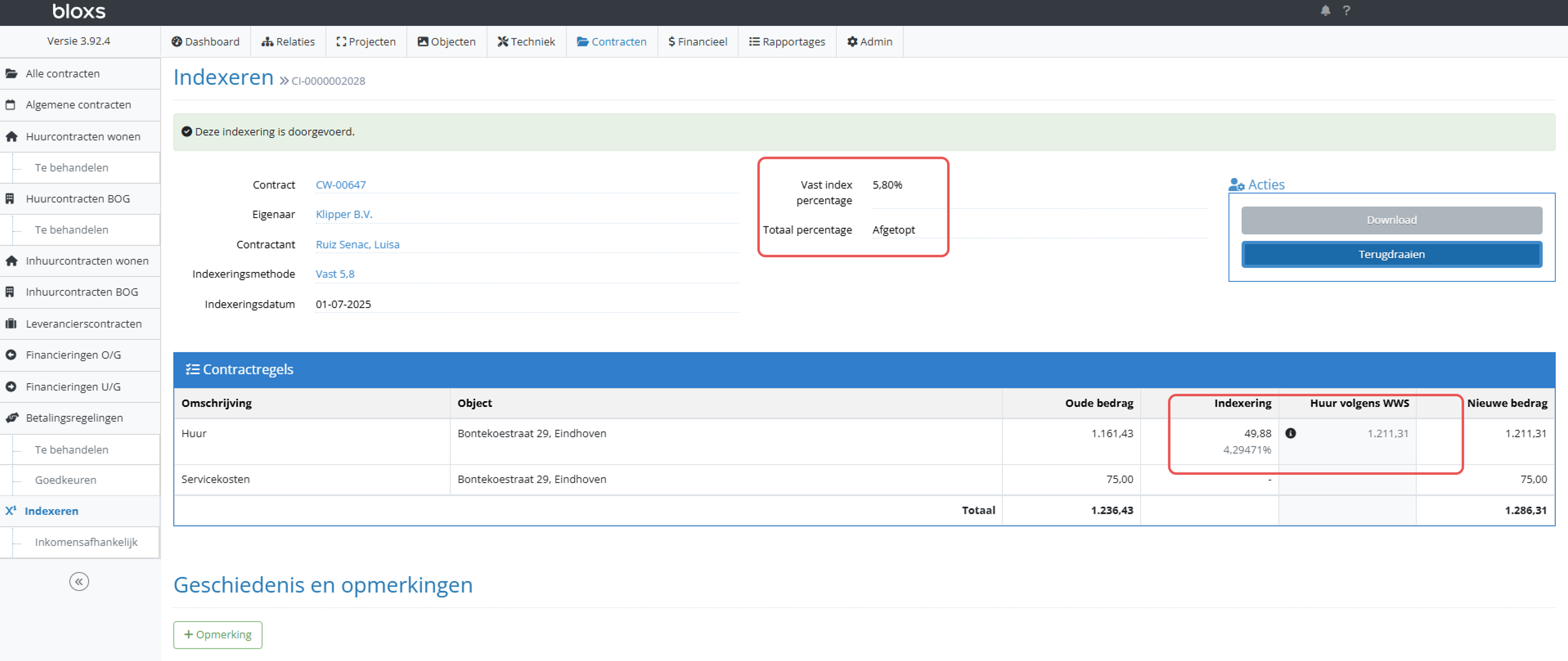The height and width of the screenshot is (661, 1568).
Task: Click the green check icon in the success banner
Action: (x=187, y=131)
